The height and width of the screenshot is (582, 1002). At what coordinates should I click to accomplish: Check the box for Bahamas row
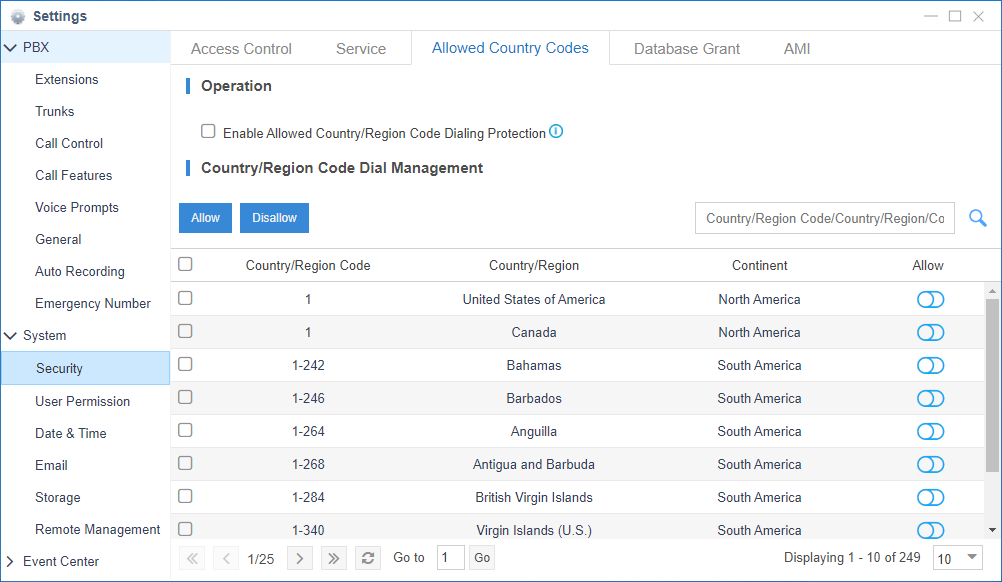tap(185, 364)
